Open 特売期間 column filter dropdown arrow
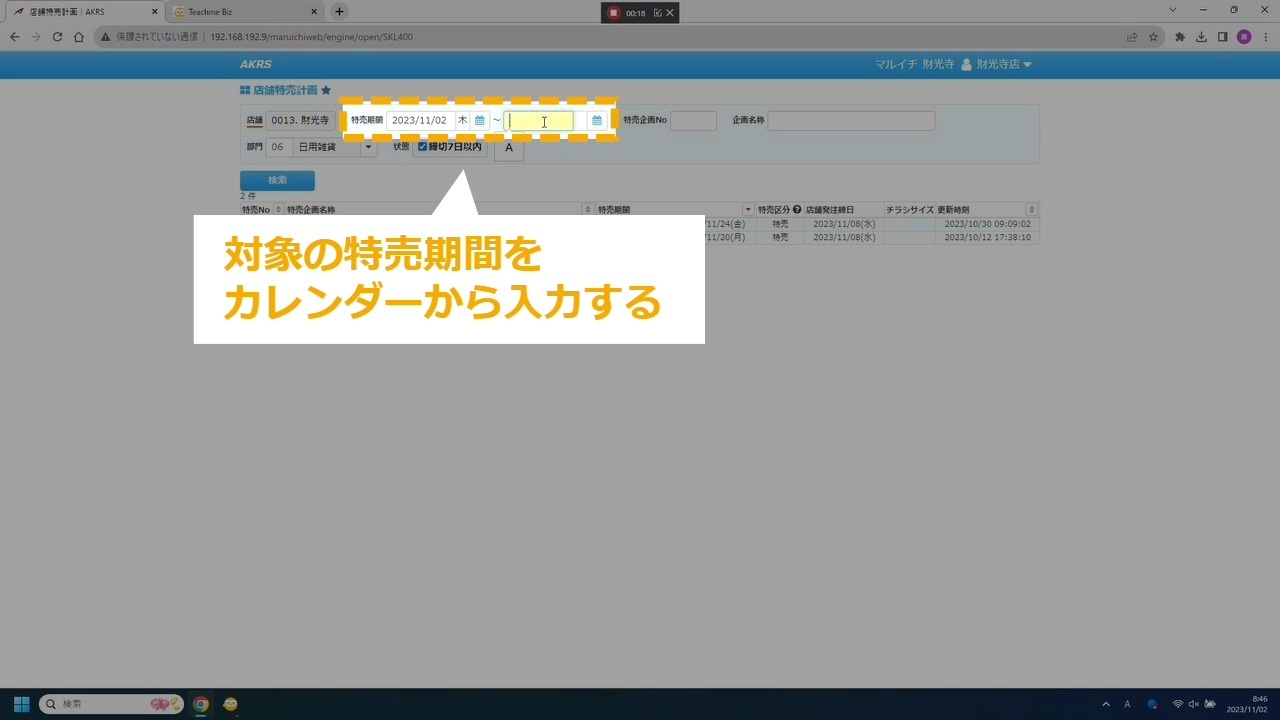Image resolution: width=1280 pixels, height=720 pixels. [748, 210]
